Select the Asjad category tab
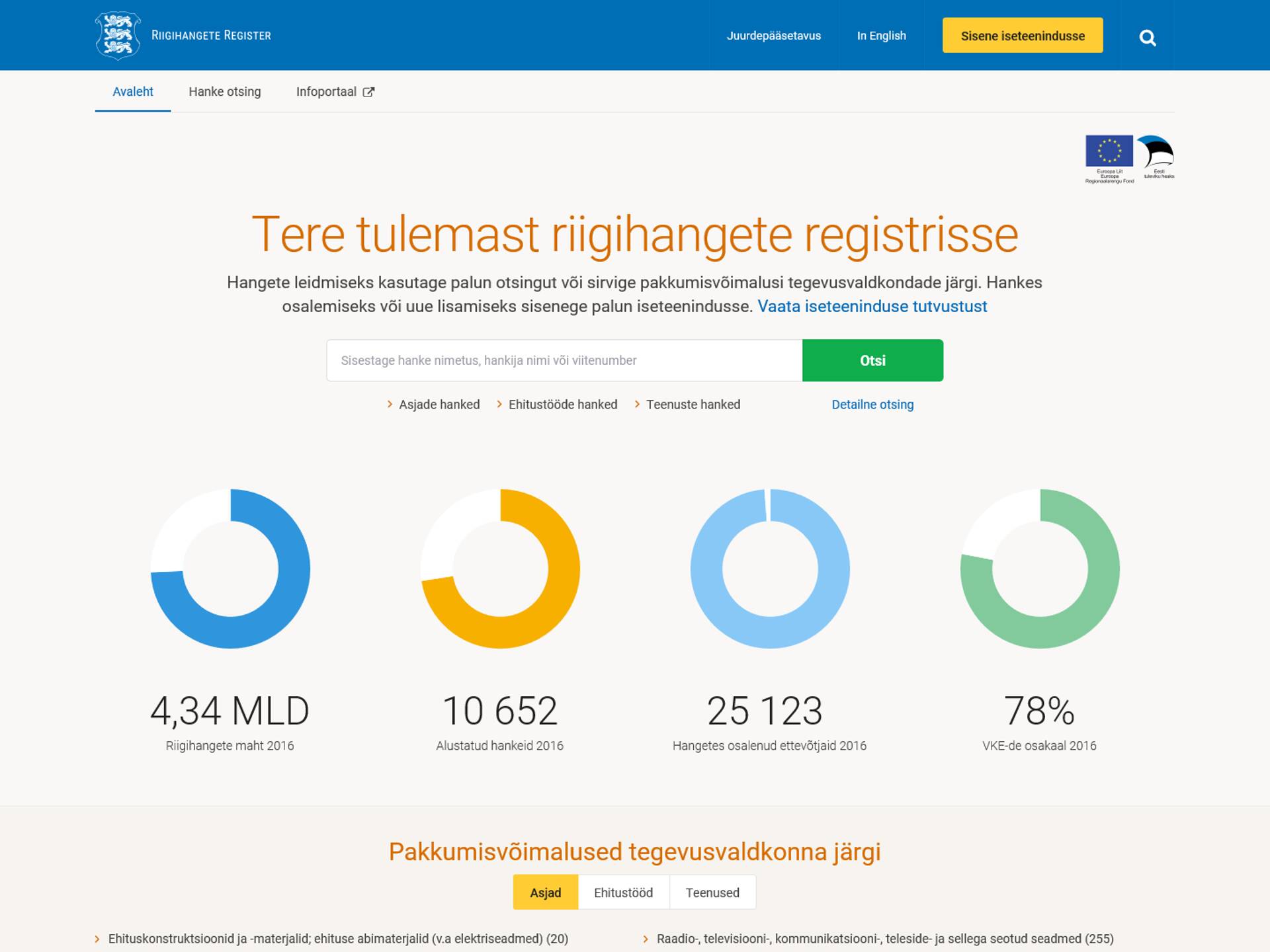Viewport: 1270px width, 952px height. tap(545, 892)
